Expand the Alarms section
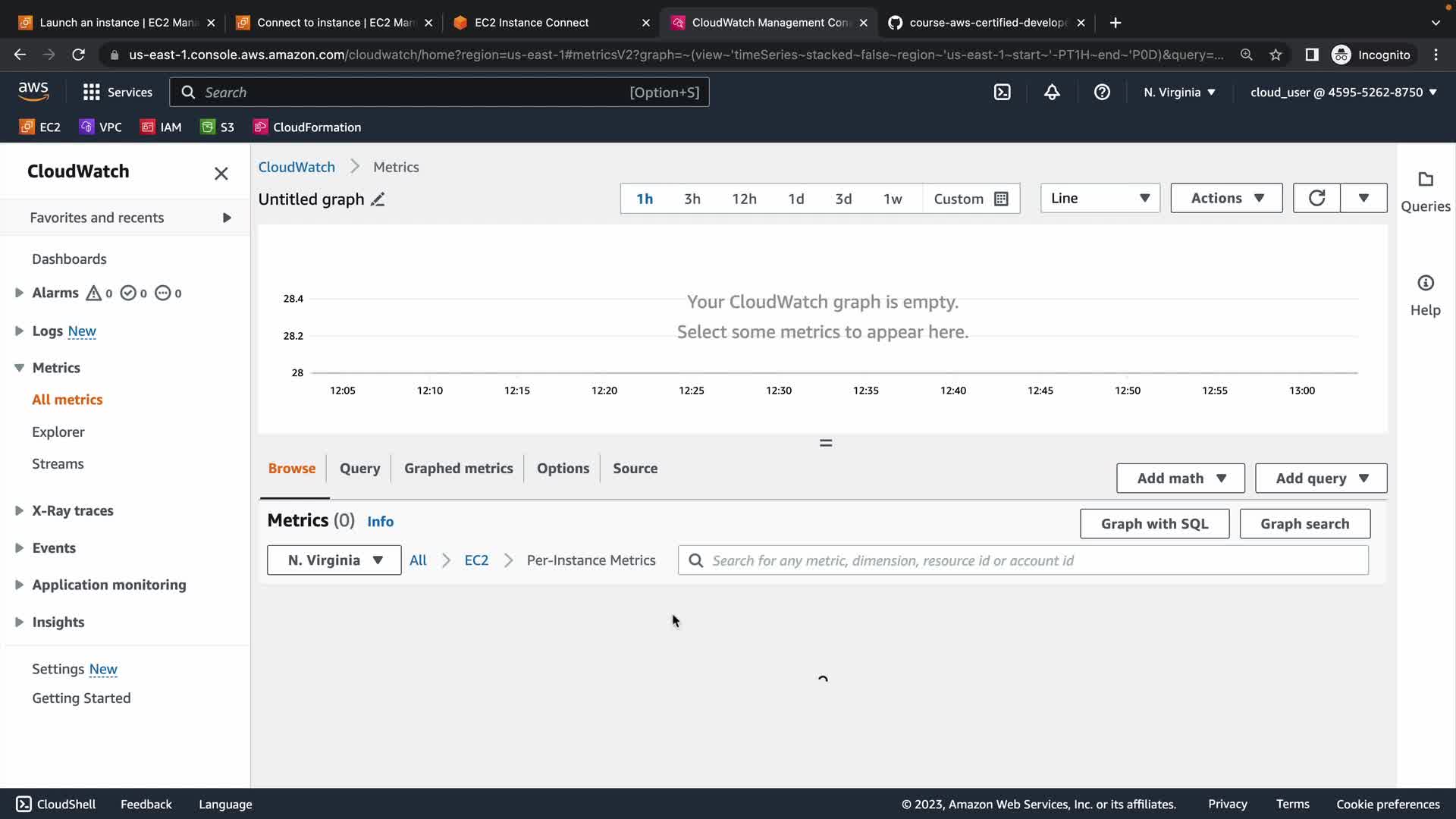 (20, 293)
